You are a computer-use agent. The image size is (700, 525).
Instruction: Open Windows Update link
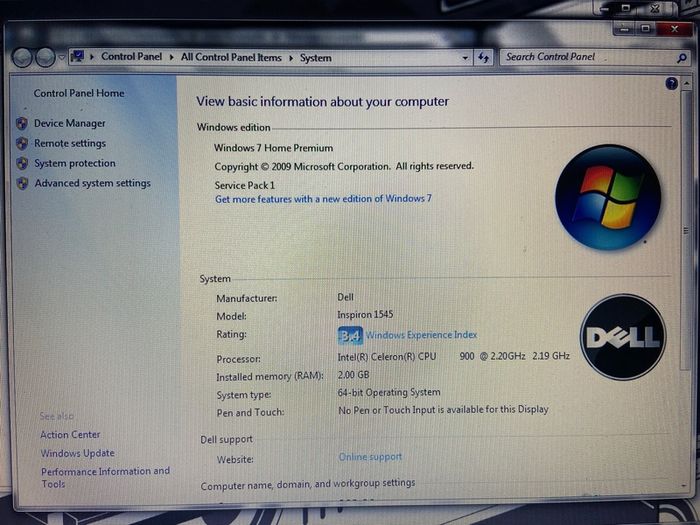78,453
